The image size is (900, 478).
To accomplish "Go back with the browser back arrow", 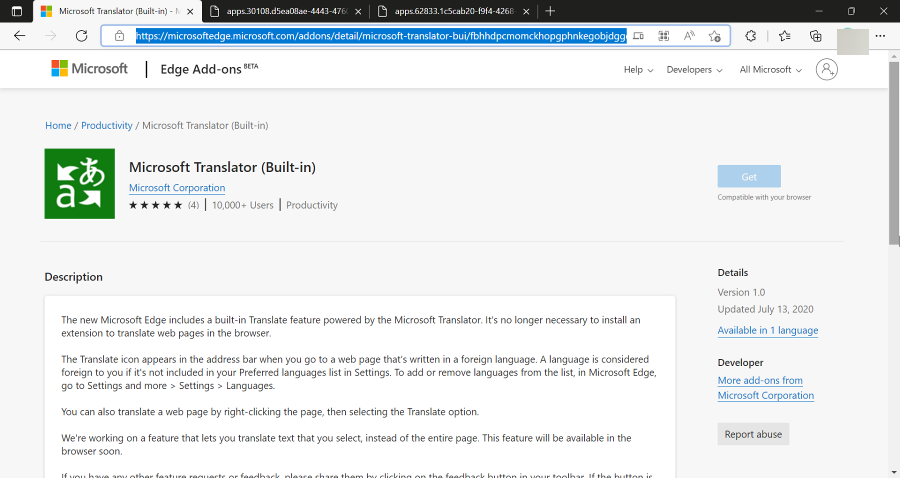I will [x=20, y=36].
